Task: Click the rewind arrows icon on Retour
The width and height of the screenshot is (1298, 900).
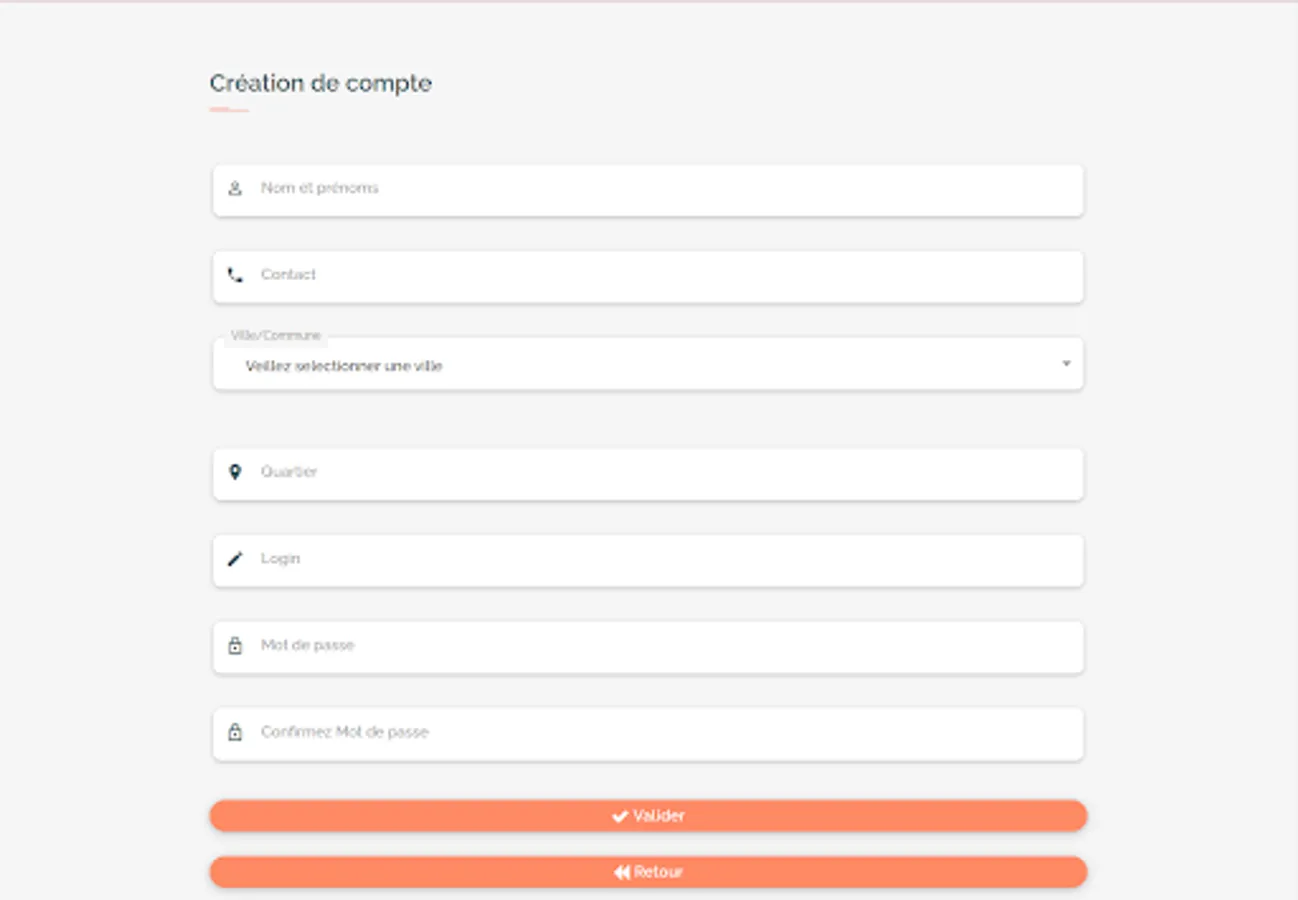Action: (622, 872)
